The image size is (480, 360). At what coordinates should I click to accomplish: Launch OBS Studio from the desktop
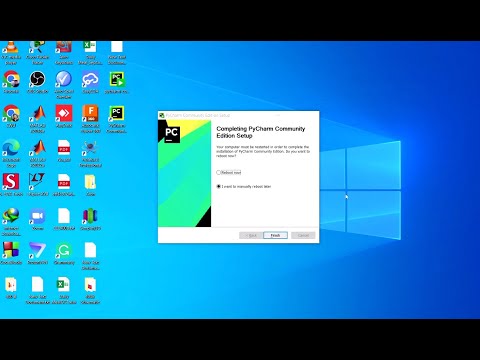coord(37,82)
